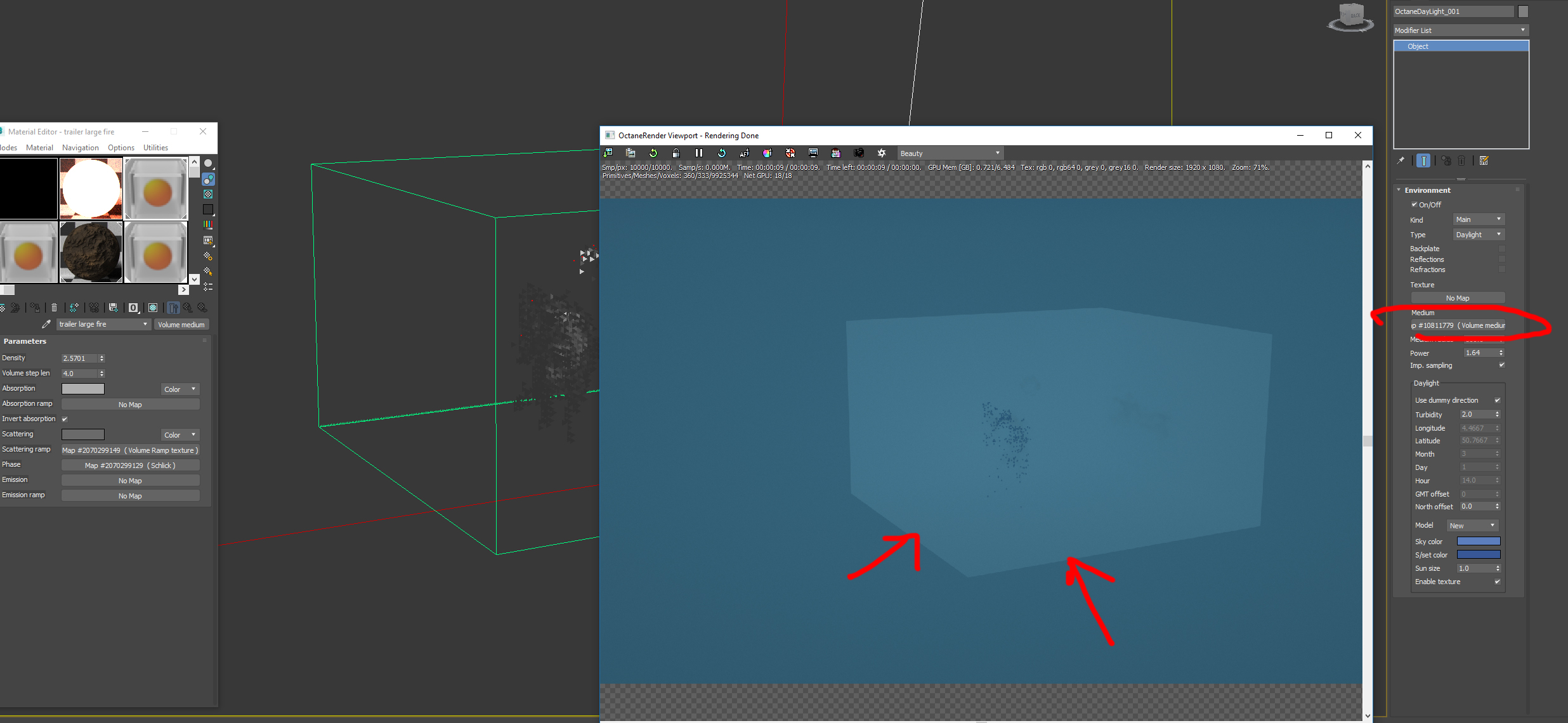Click the Sky color swatch
Viewport: 1568px width, 723px height.
coord(1478,542)
